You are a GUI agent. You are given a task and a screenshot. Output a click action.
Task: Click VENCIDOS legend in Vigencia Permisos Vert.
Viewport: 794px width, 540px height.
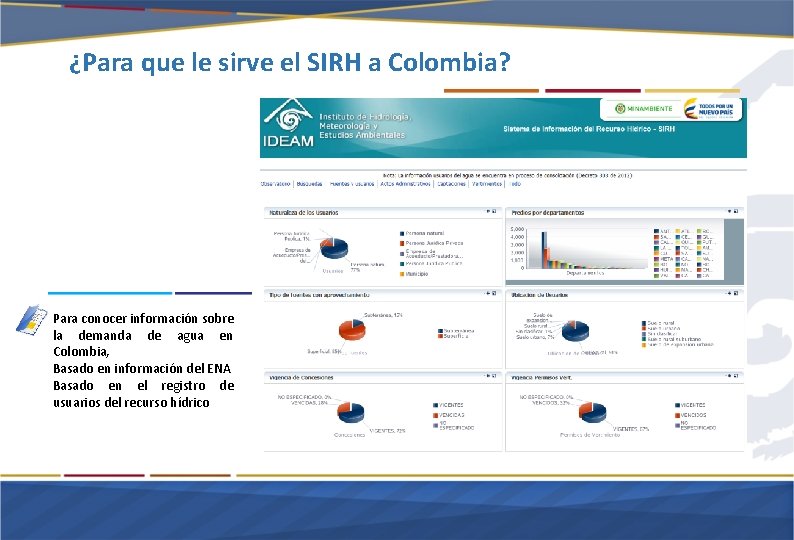690,415
